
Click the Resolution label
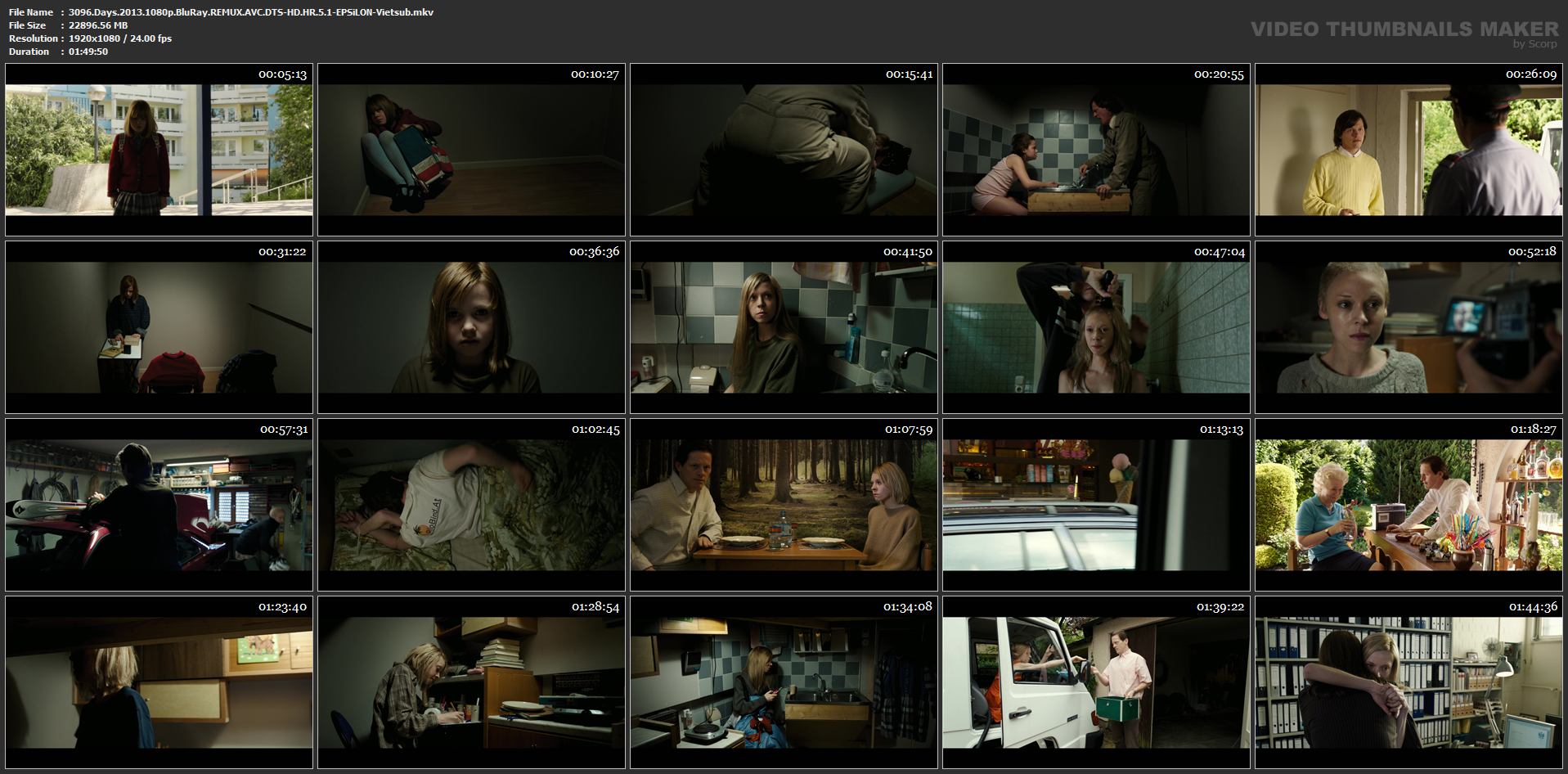[x=34, y=38]
